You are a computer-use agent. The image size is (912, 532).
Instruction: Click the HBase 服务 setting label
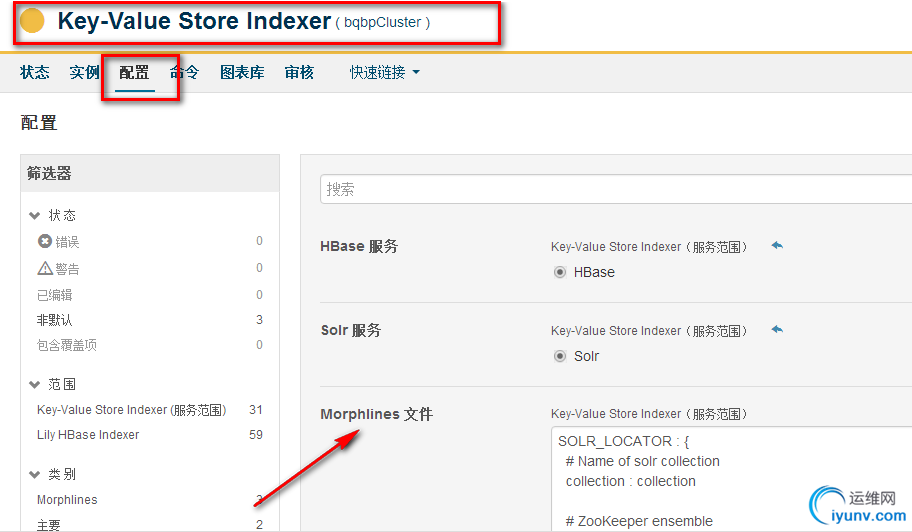coord(359,247)
